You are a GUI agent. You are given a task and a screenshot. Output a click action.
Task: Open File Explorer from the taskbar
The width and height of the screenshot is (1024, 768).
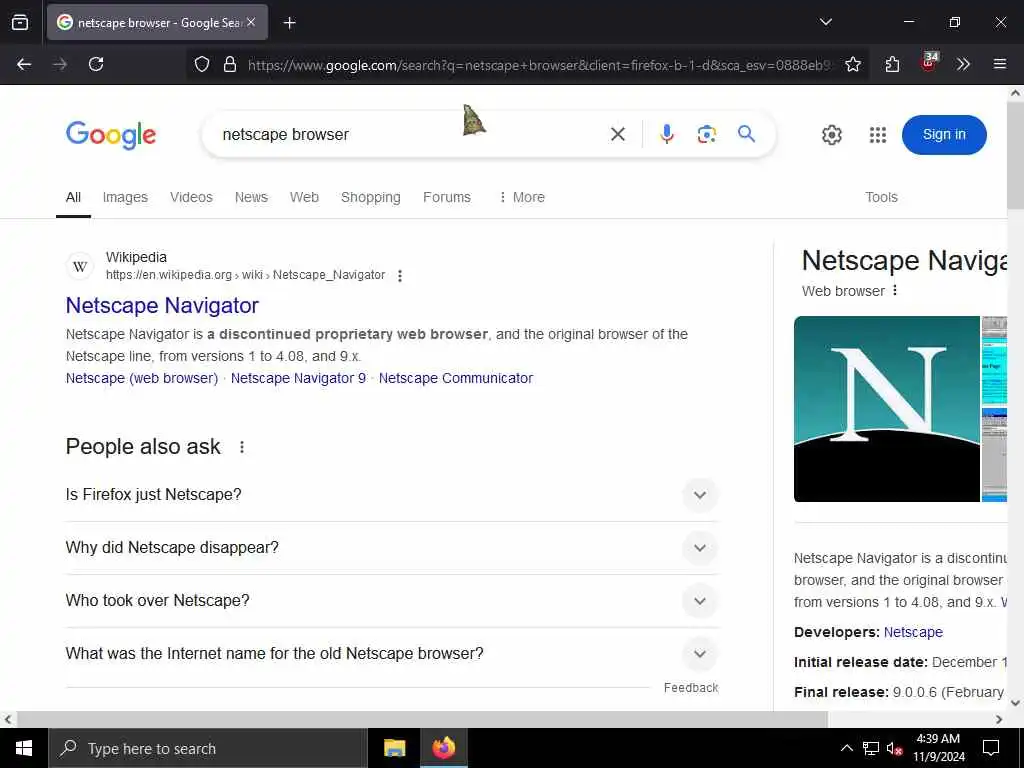[x=394, y=748]
